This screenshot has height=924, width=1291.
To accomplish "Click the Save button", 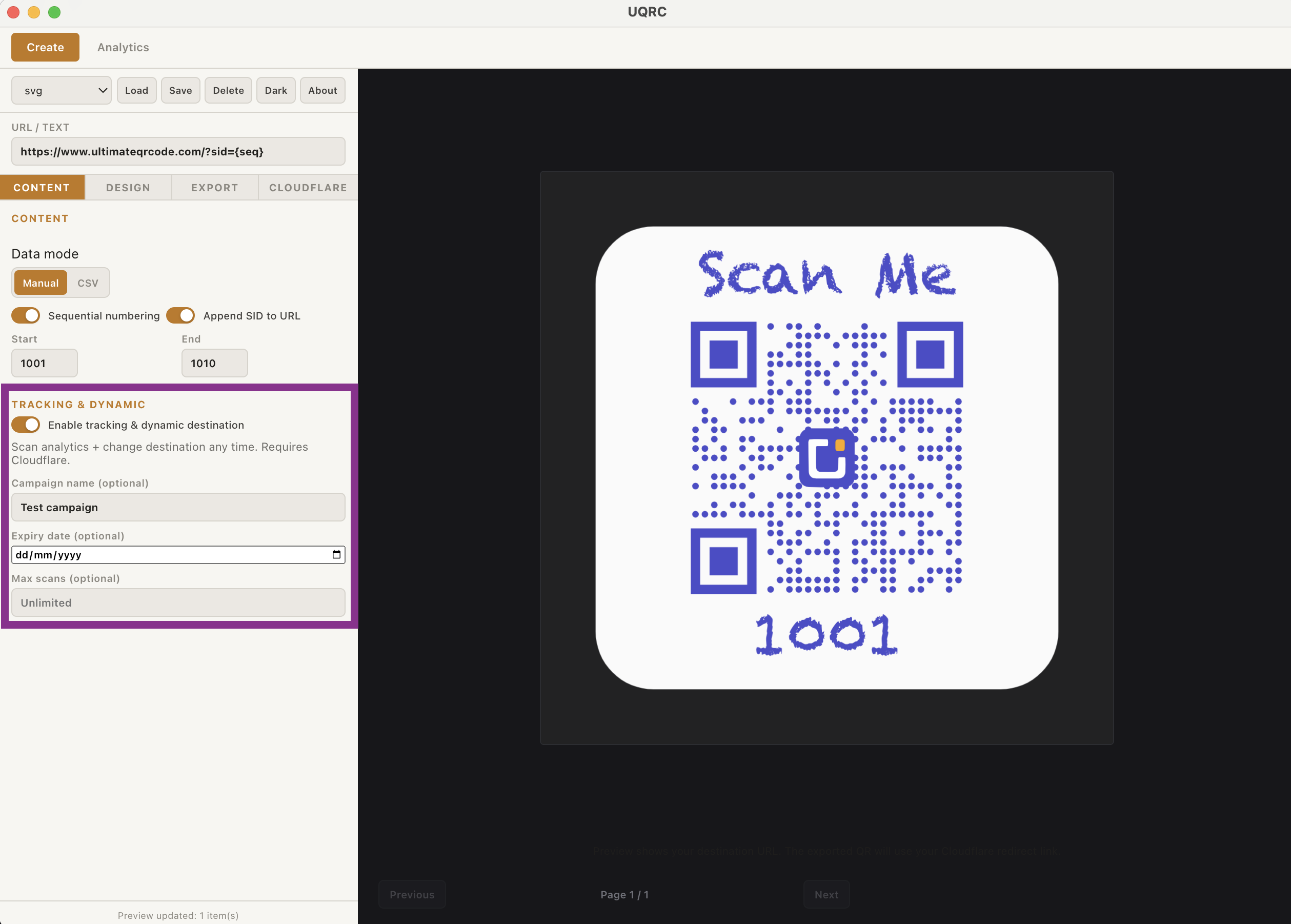I will [180, 90].
